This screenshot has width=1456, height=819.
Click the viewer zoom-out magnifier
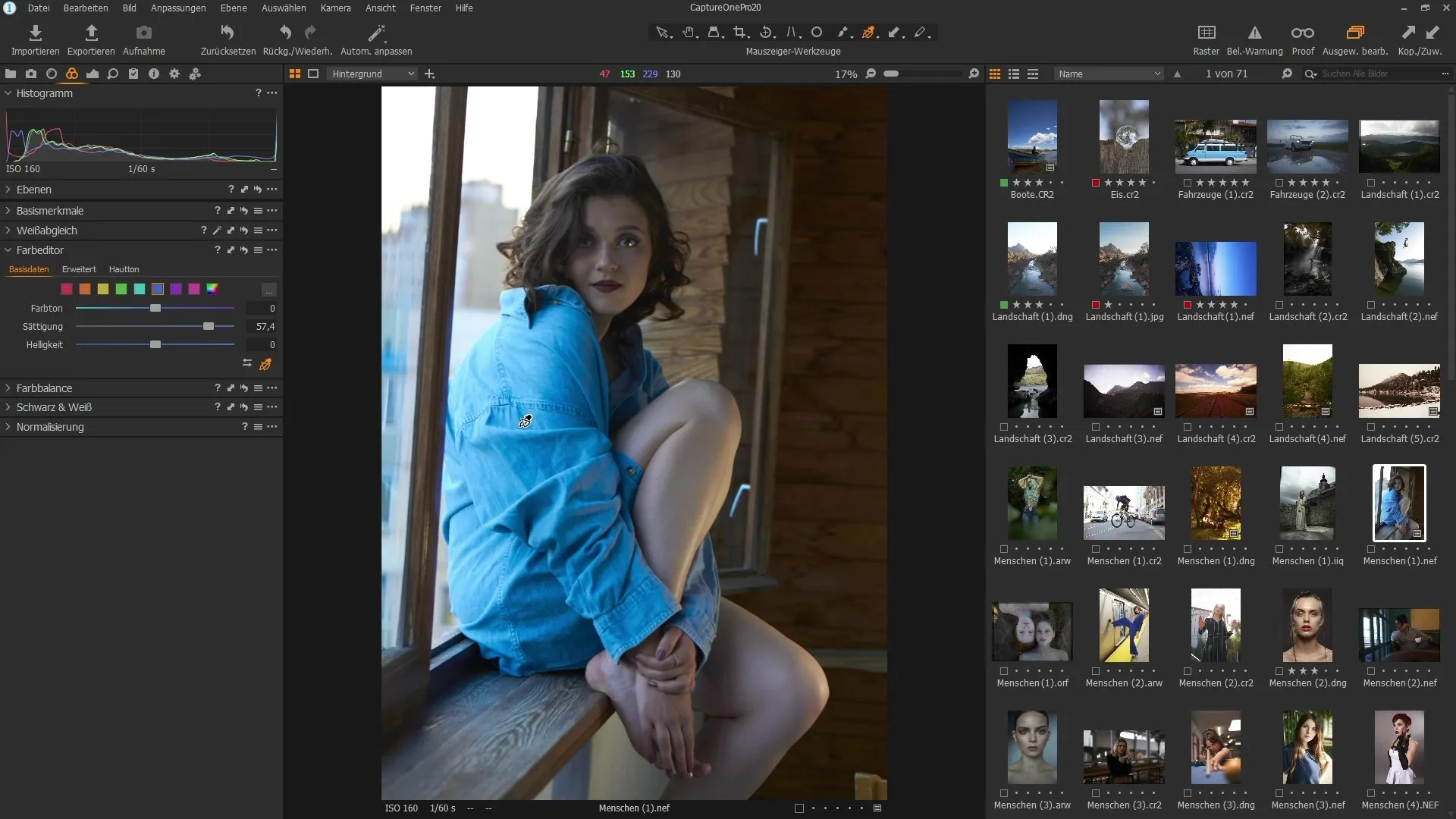tap(871, 74)
